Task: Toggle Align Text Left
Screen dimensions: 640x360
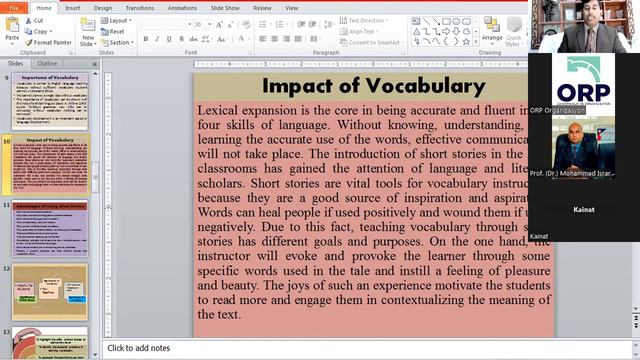Action: 262,39
